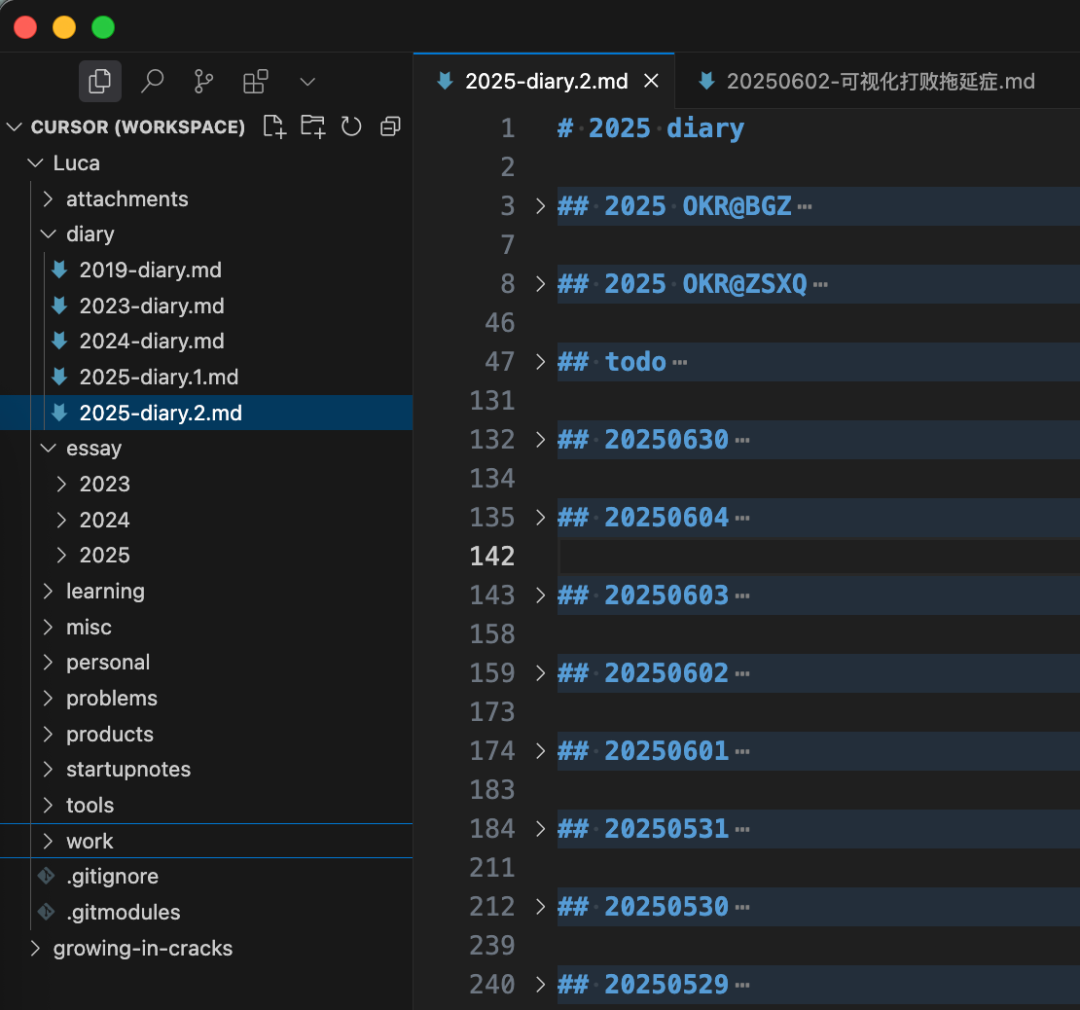
Task: Open 2019-diary.md file
Action: (x=150, y=270)
